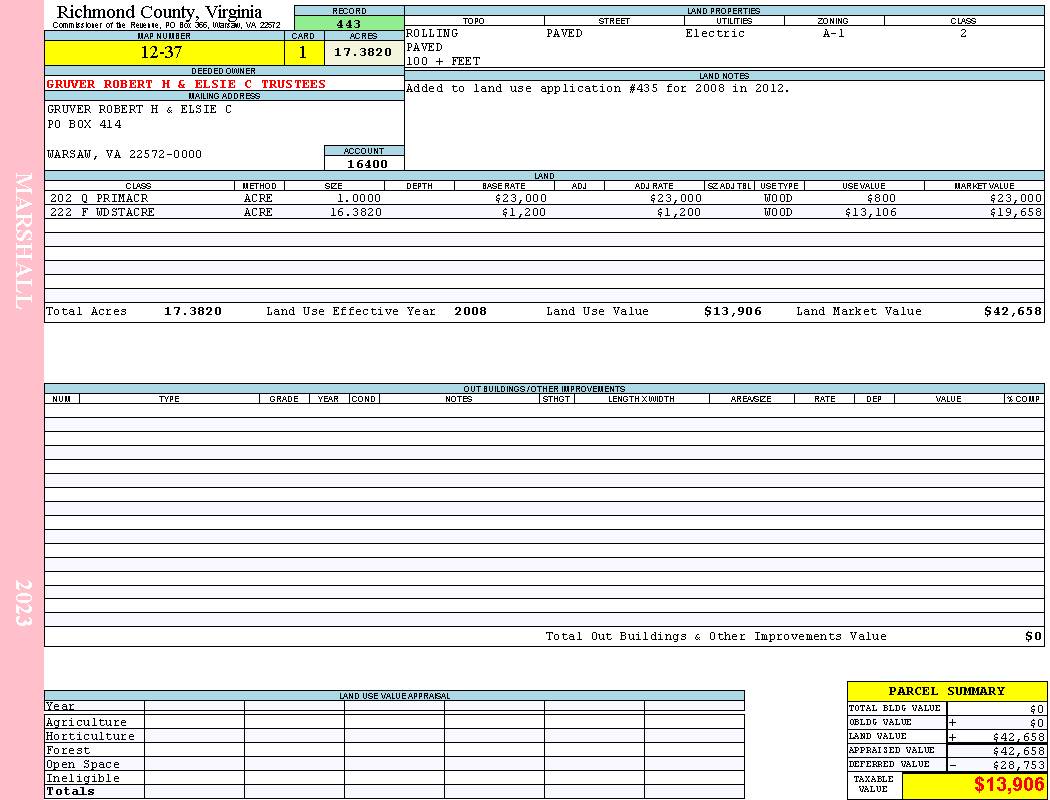This screenshot has height=800, width=1050.
Task: Click the 100 + FEET entry
Action: (443, 62)
